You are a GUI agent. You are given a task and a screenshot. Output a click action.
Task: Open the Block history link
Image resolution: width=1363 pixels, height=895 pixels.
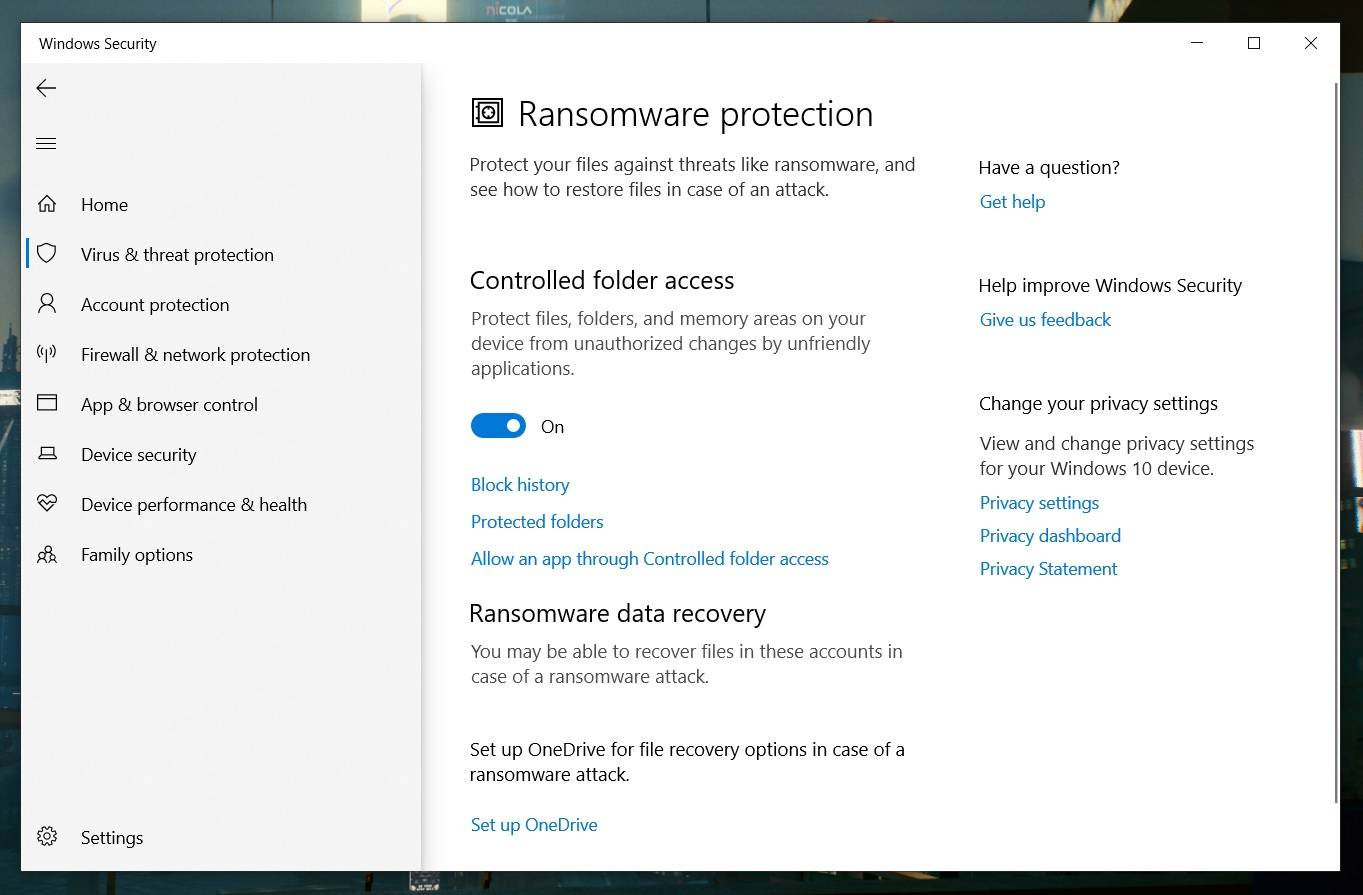[x=520, y=485]
